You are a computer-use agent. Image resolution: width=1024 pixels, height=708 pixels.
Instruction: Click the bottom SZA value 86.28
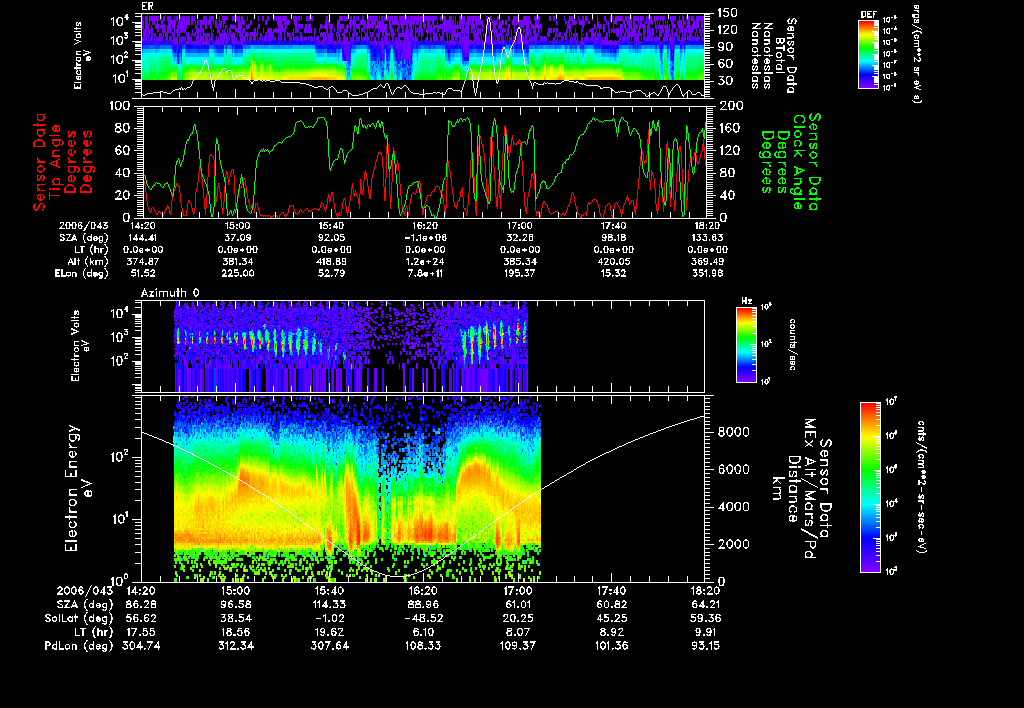[x=143, y=605]
